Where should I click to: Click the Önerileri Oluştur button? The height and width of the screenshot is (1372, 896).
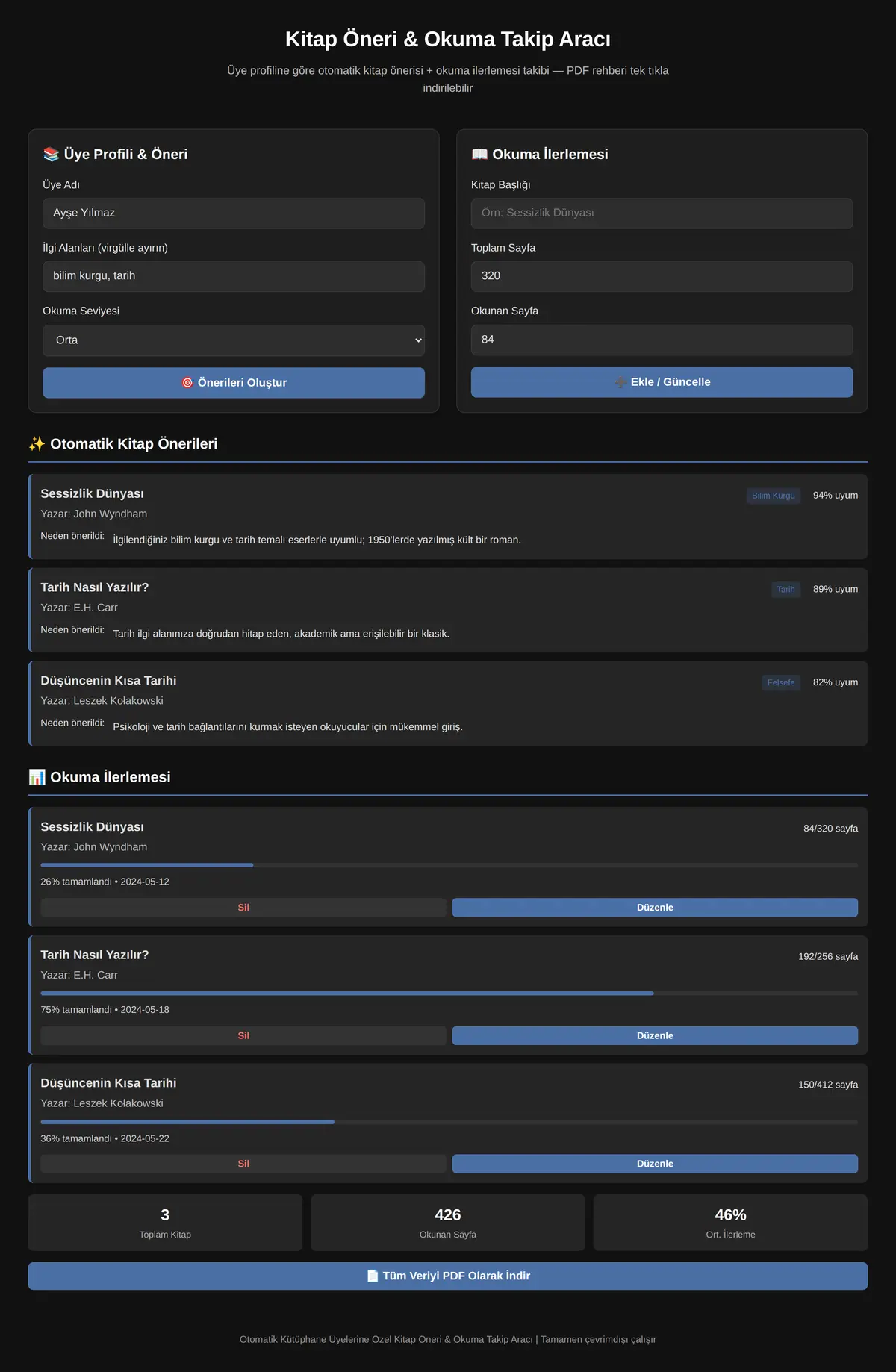[x=234, y=383]
